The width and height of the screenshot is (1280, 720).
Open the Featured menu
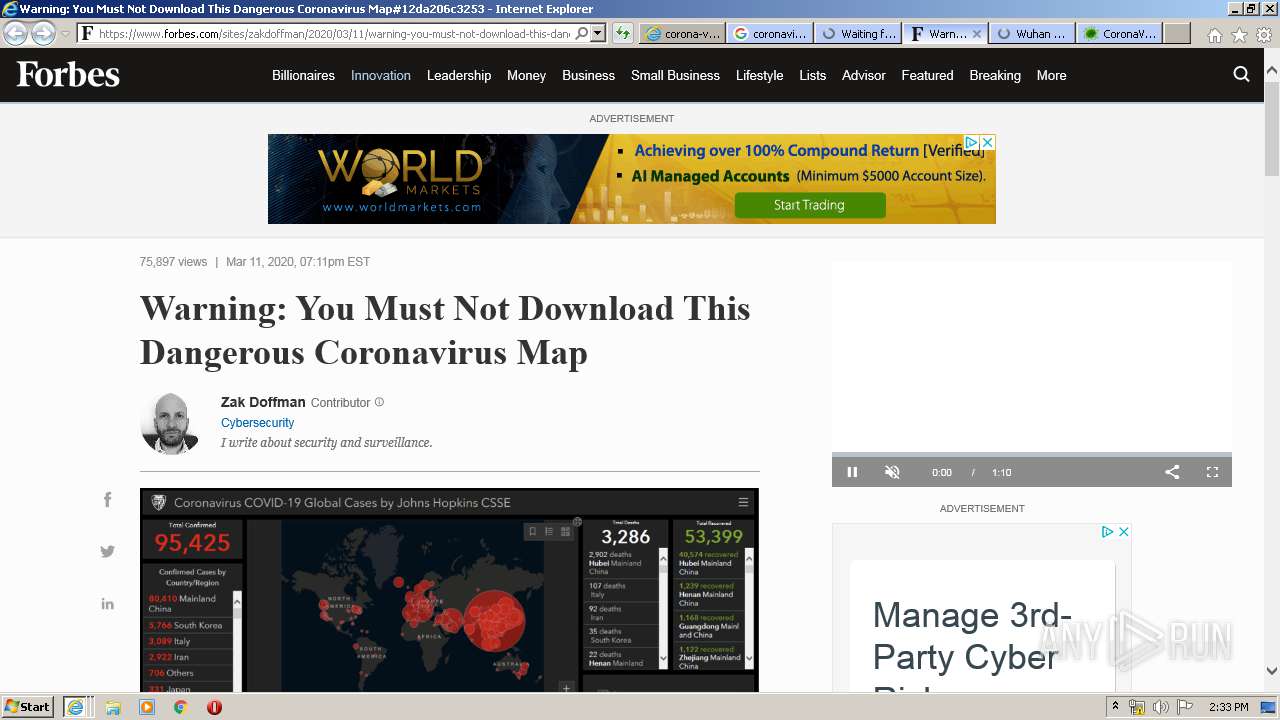pos(927,75)
